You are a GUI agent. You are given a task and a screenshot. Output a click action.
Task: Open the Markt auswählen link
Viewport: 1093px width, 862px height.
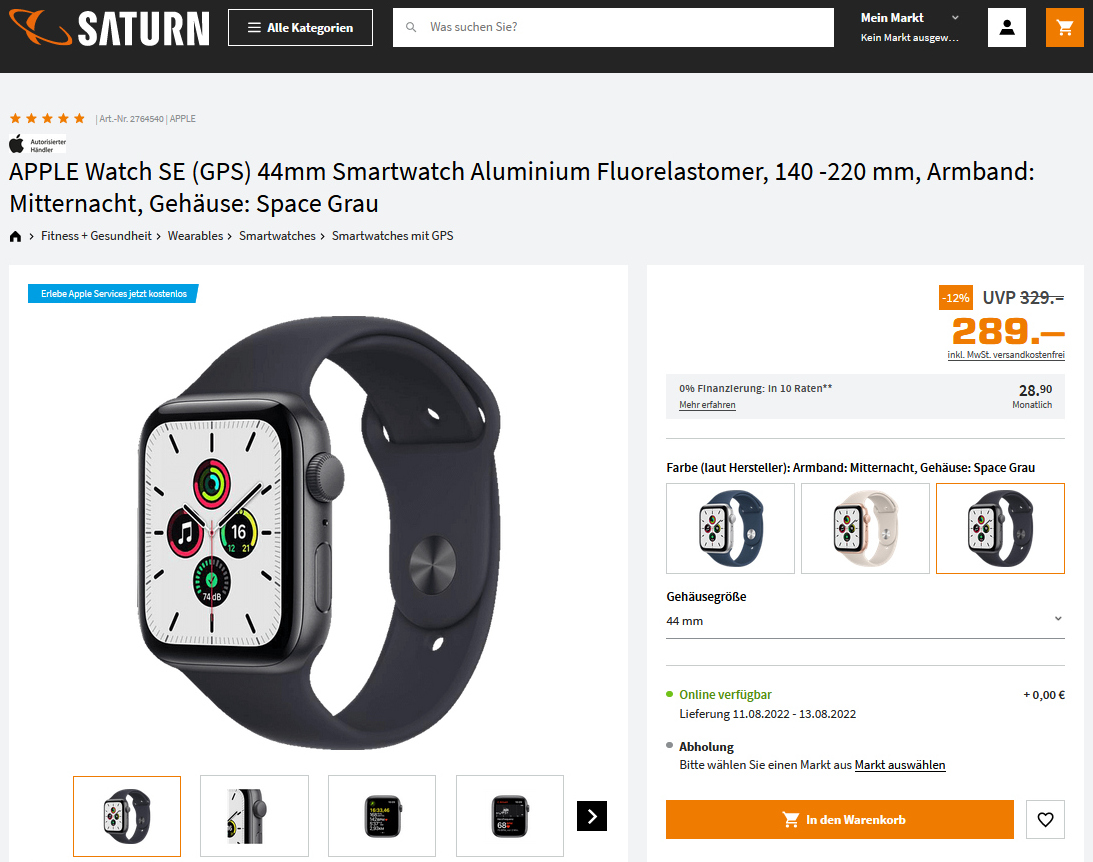pyautogui.click(x=900, y=765)
